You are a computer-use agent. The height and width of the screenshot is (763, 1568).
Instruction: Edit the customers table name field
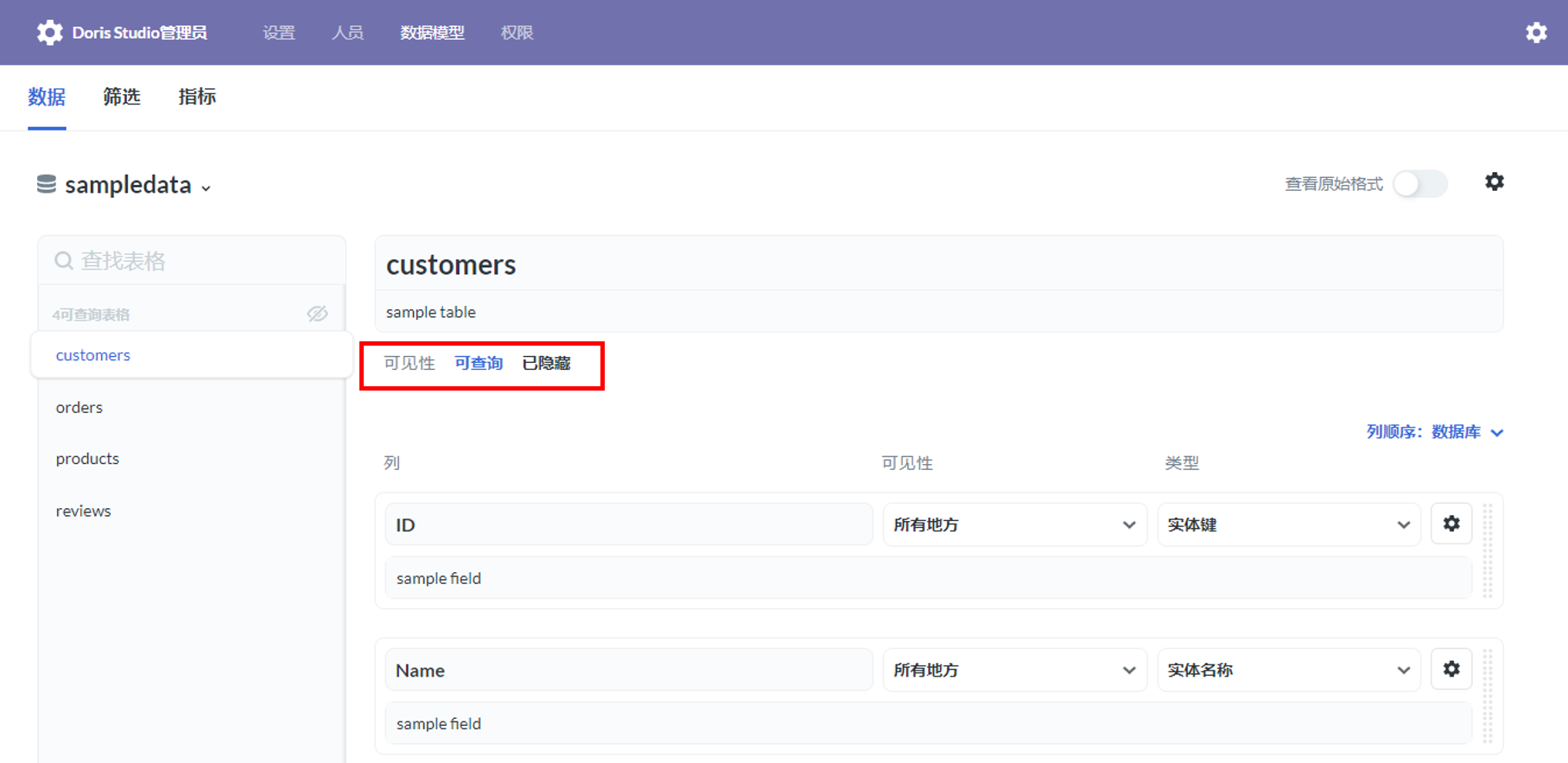coord(939,264)
